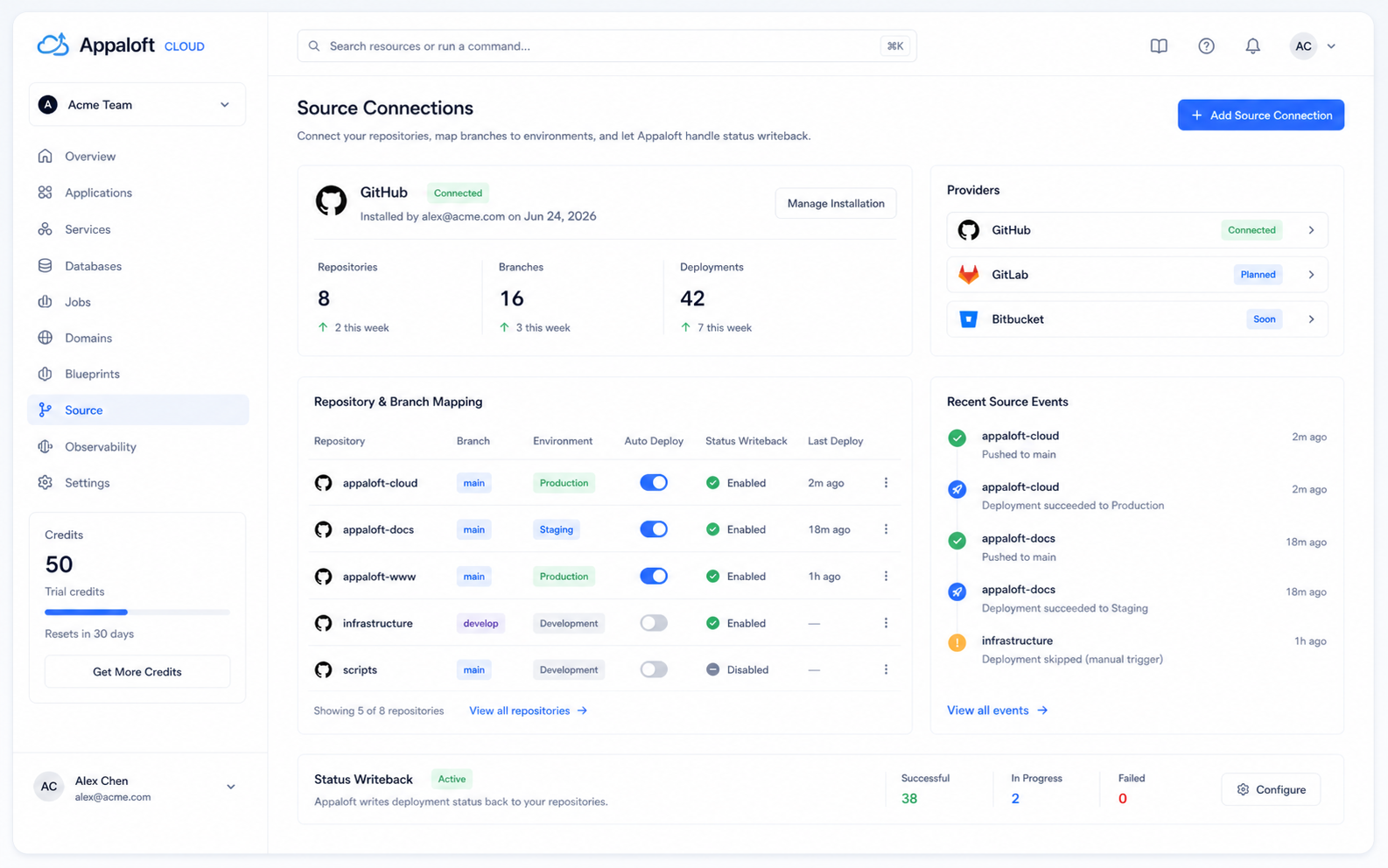Open the help question mark icon
The width and height of the screenshot is (1388, 868).
pos(1206,46)
